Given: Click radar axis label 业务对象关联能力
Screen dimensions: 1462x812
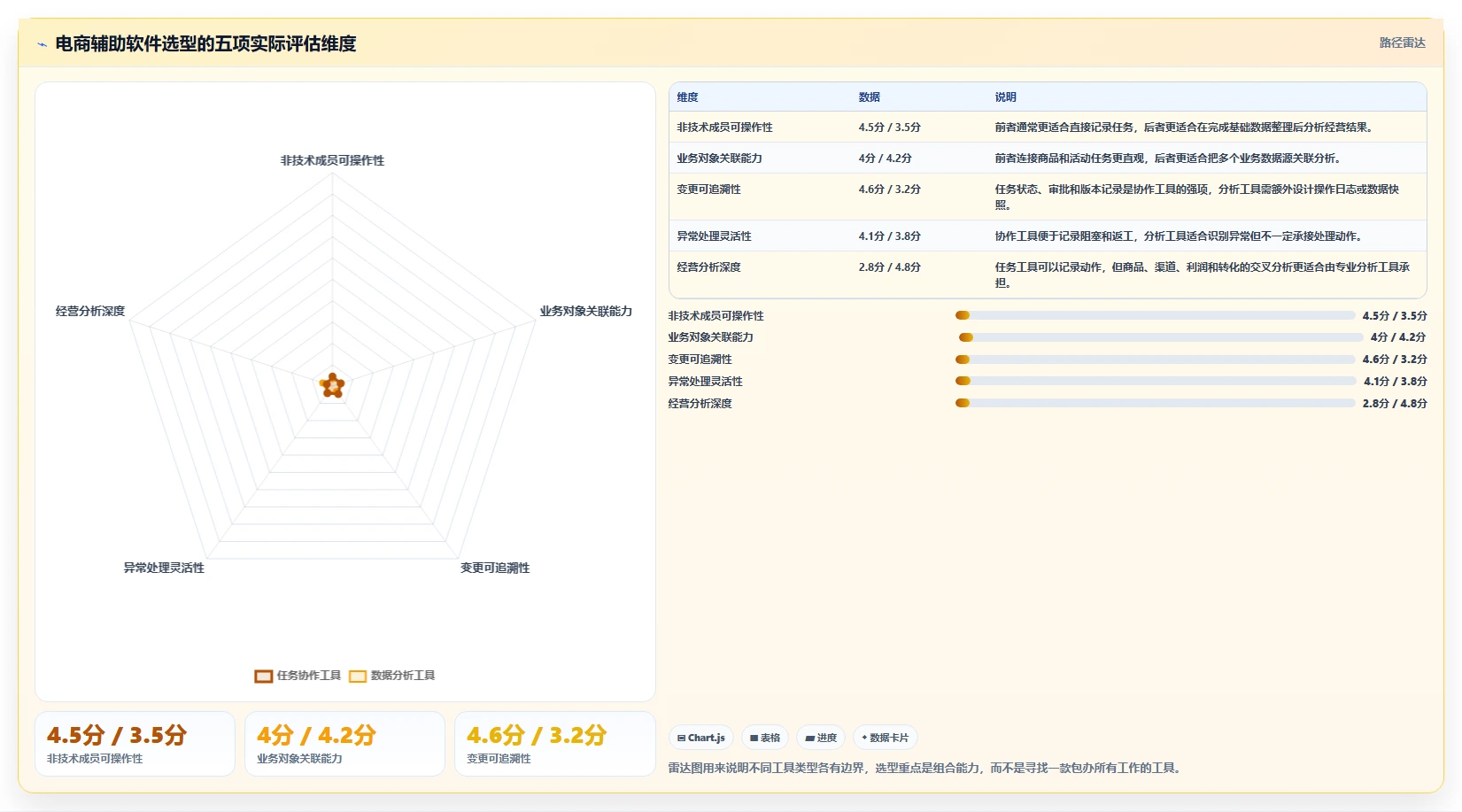Looking at the screenshot, I should click(x=586, y=311).
